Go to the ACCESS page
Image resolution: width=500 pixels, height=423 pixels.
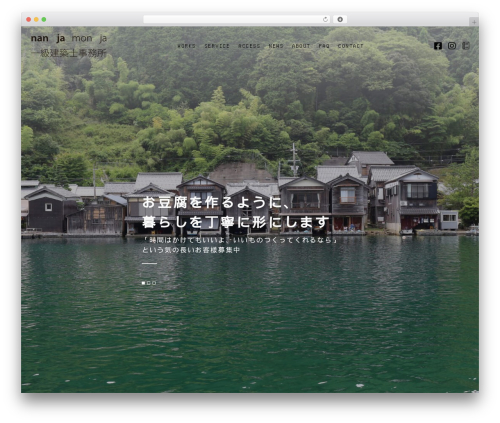coord(249,46)
